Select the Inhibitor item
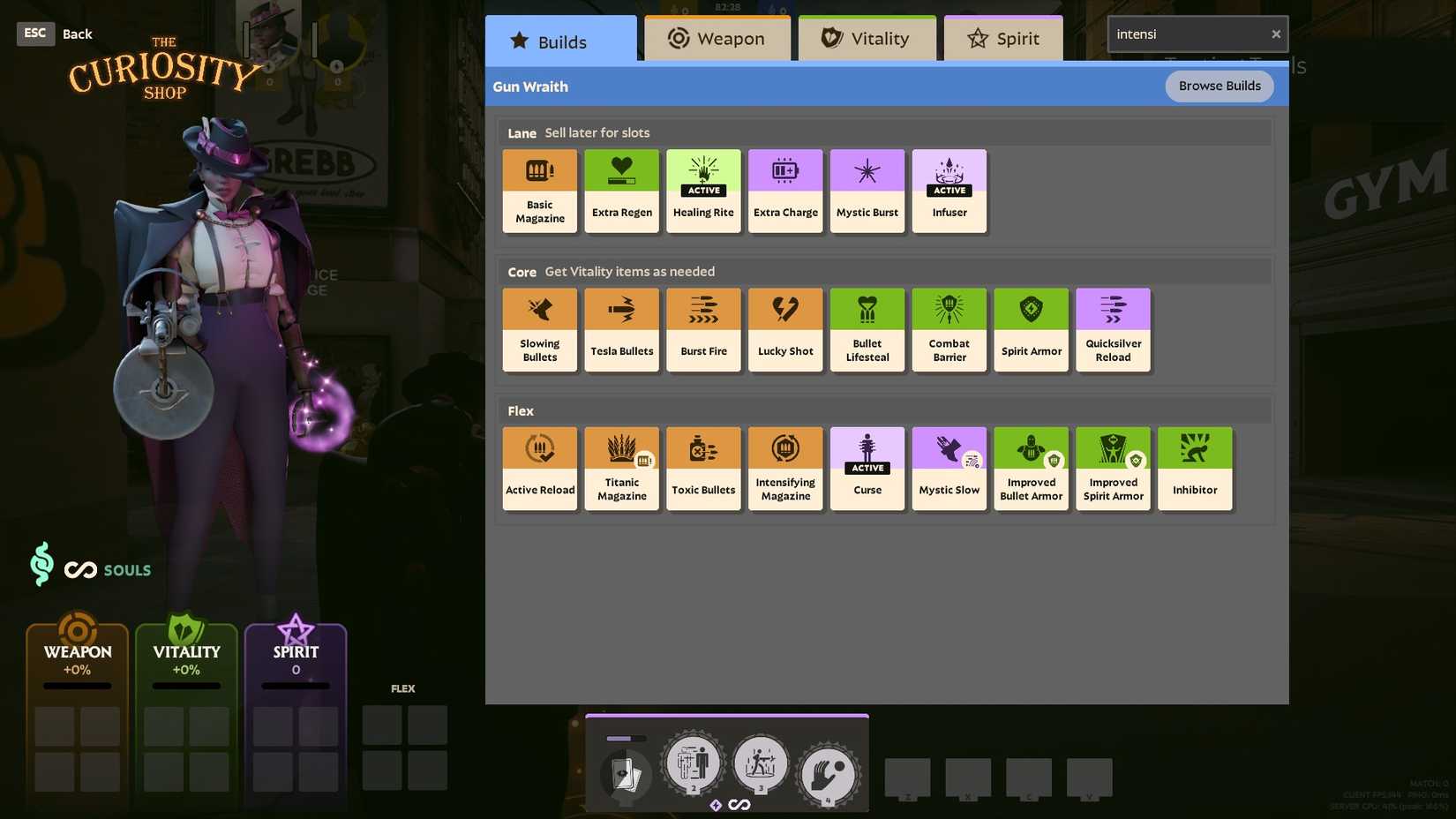The width and height of the screenshot is (1456, 819). [x=1195, y=468]
